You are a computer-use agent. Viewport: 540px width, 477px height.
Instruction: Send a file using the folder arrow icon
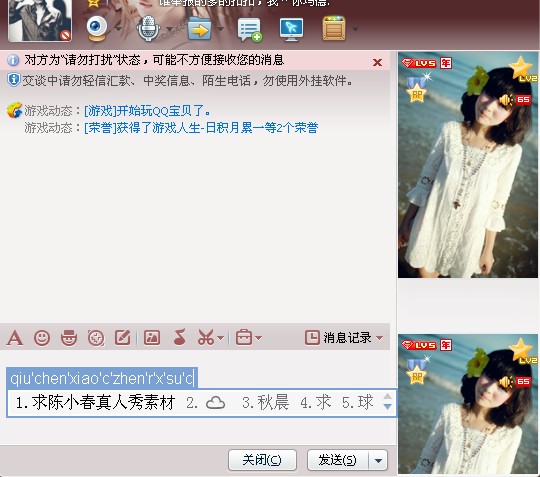[200, 29]
